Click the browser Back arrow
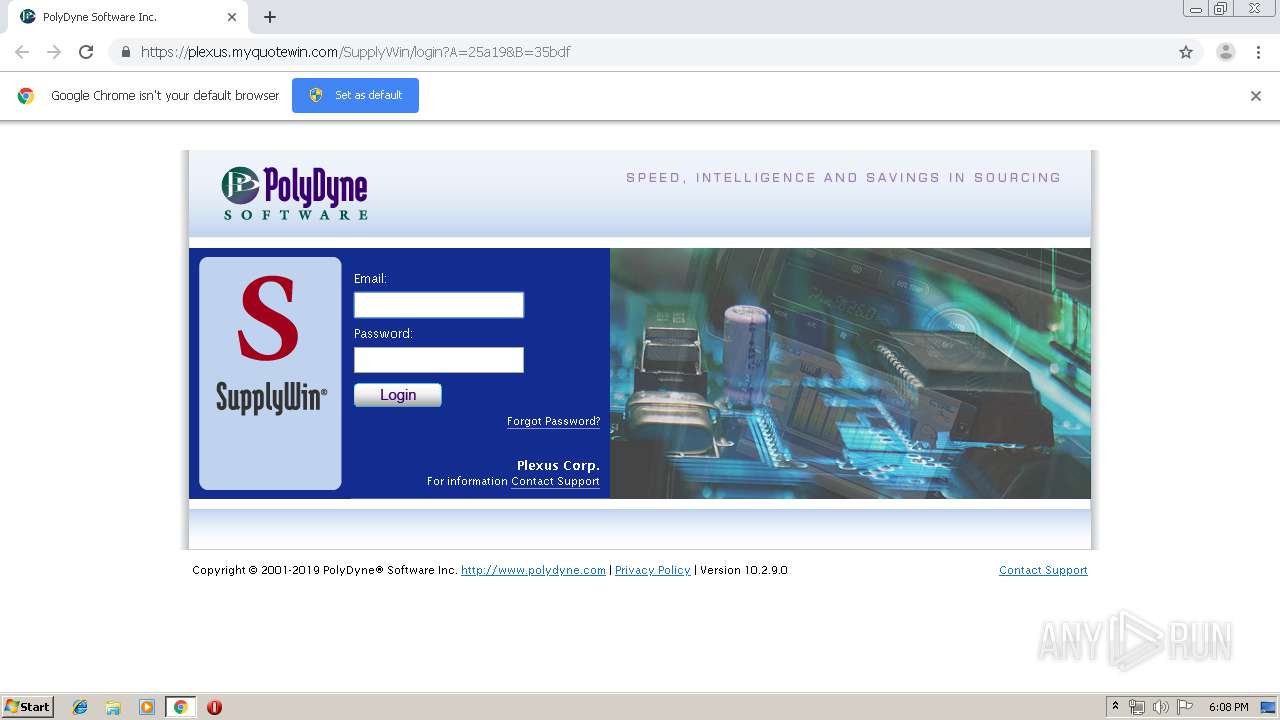Image resolution: width=1280 pixels, height=720 pixels. pos(22,52)
